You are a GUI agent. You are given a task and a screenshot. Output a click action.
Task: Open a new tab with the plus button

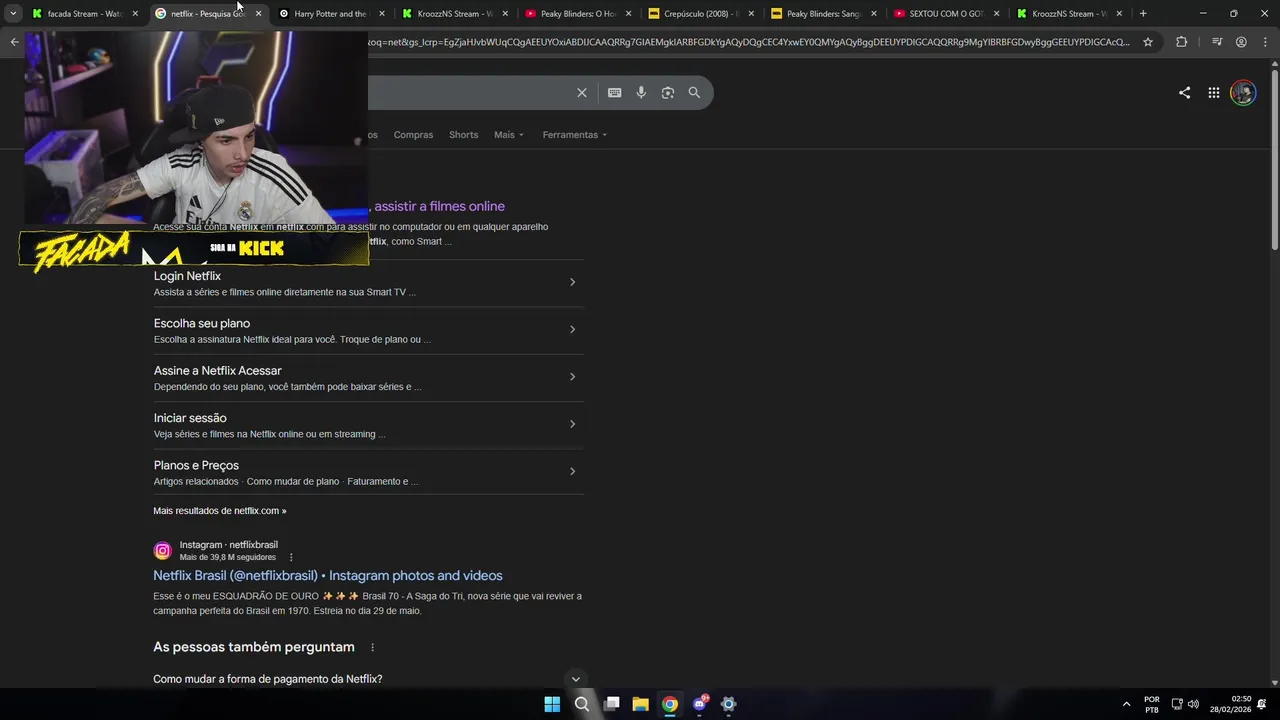click(x=1143, y=14)
